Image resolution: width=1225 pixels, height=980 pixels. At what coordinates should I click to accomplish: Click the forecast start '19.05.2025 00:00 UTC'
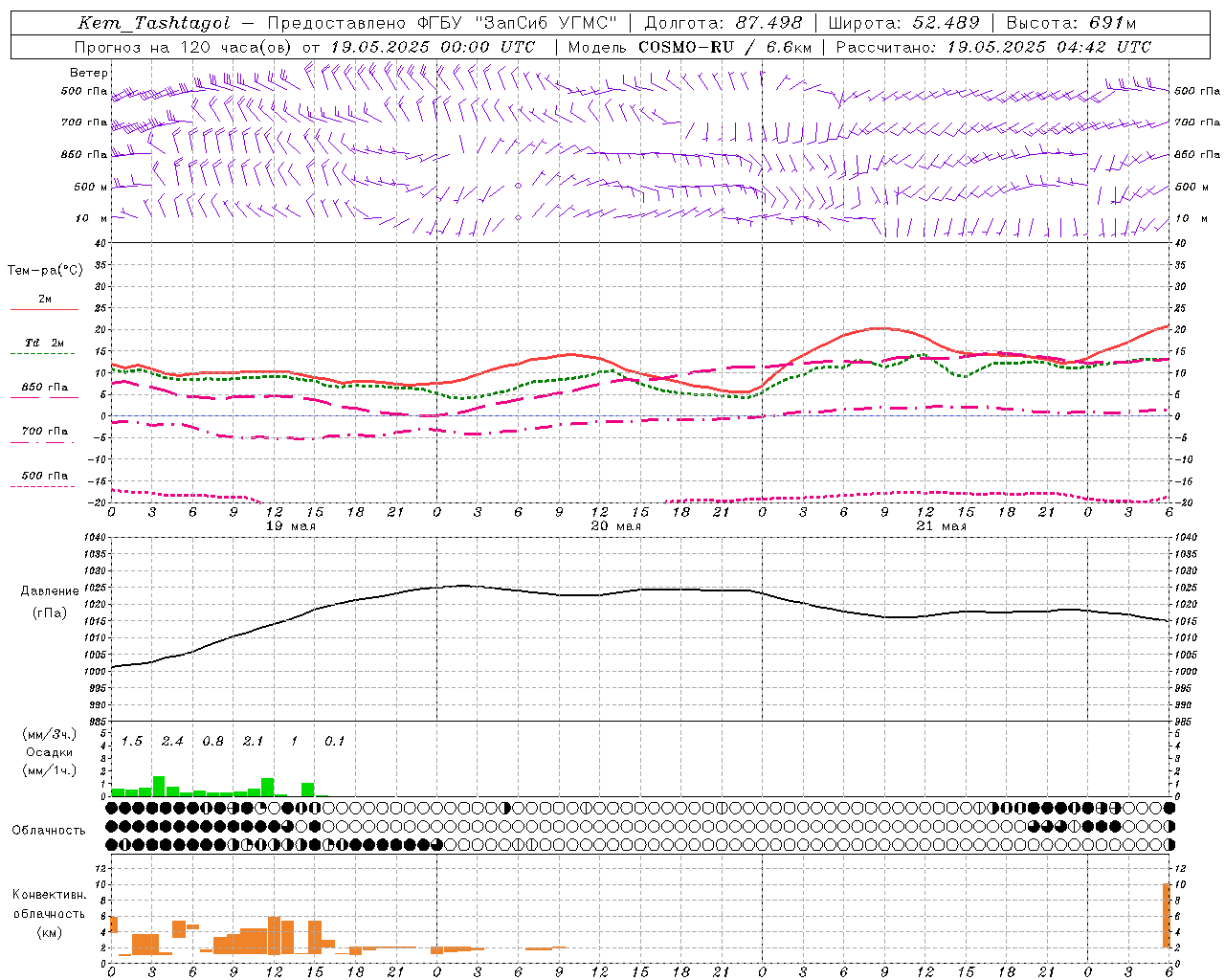433,47
